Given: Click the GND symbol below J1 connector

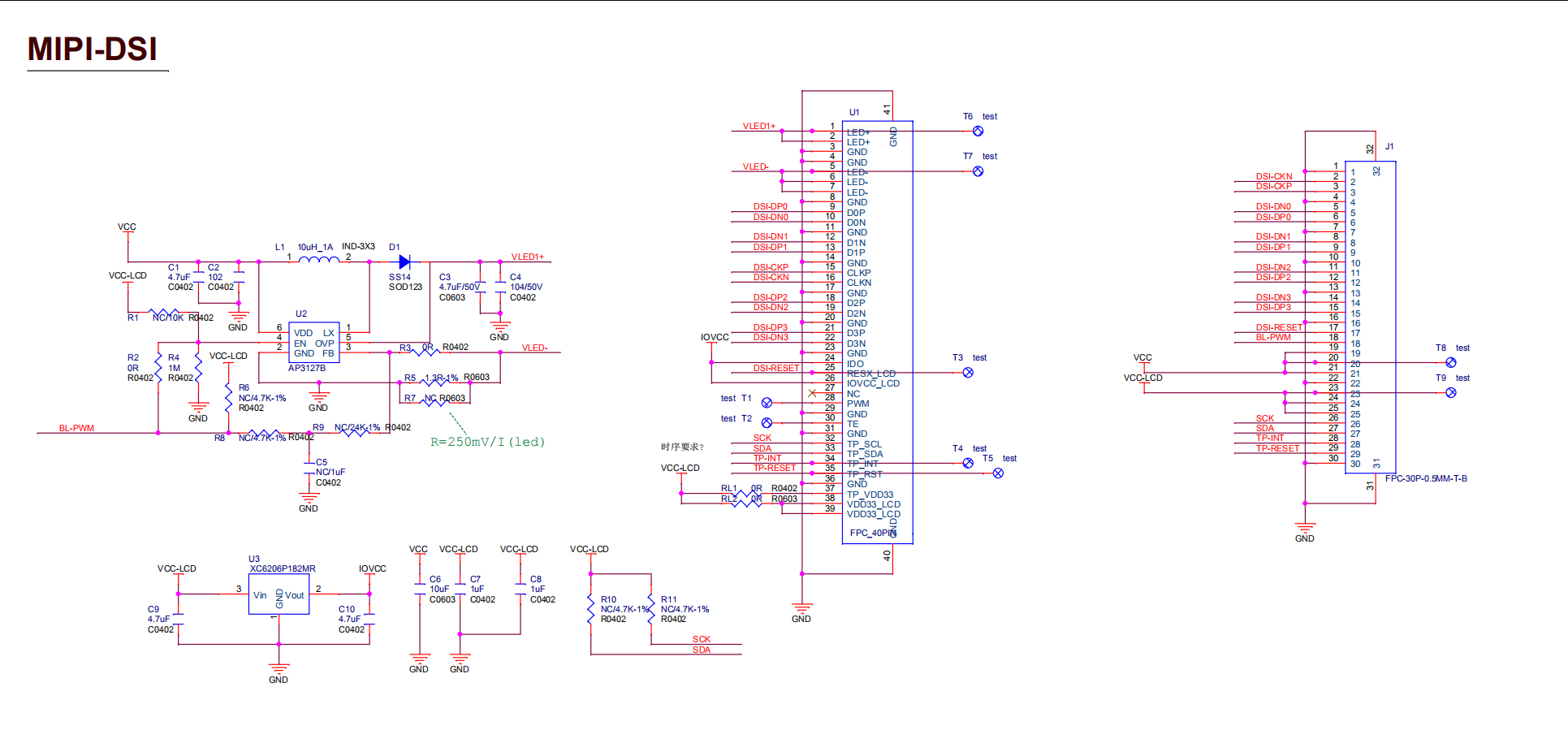Looking at the screenshot, I should click(1304, 529).
